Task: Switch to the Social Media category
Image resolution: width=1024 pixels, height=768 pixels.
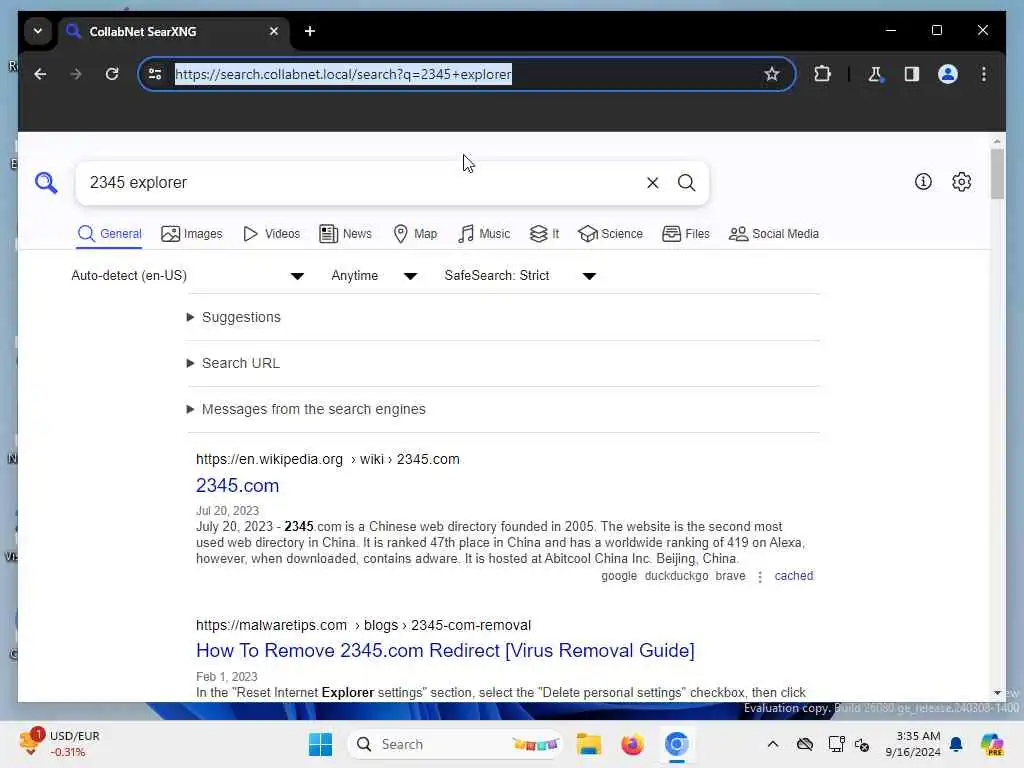Action: pyautogui.click(x=774, y=234)
